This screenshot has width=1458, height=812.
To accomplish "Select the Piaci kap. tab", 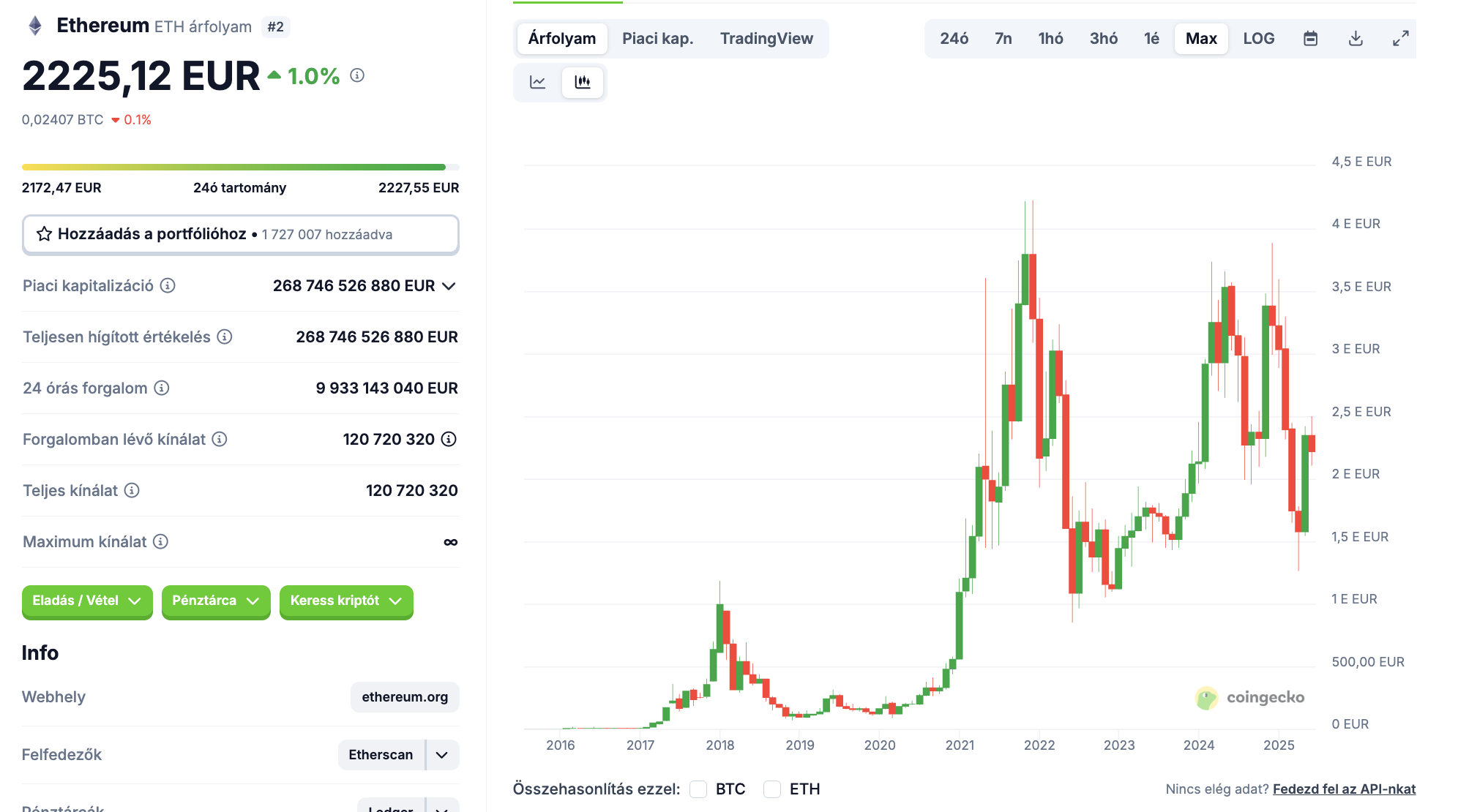I will pyautogui.click(x=657, y=39).
